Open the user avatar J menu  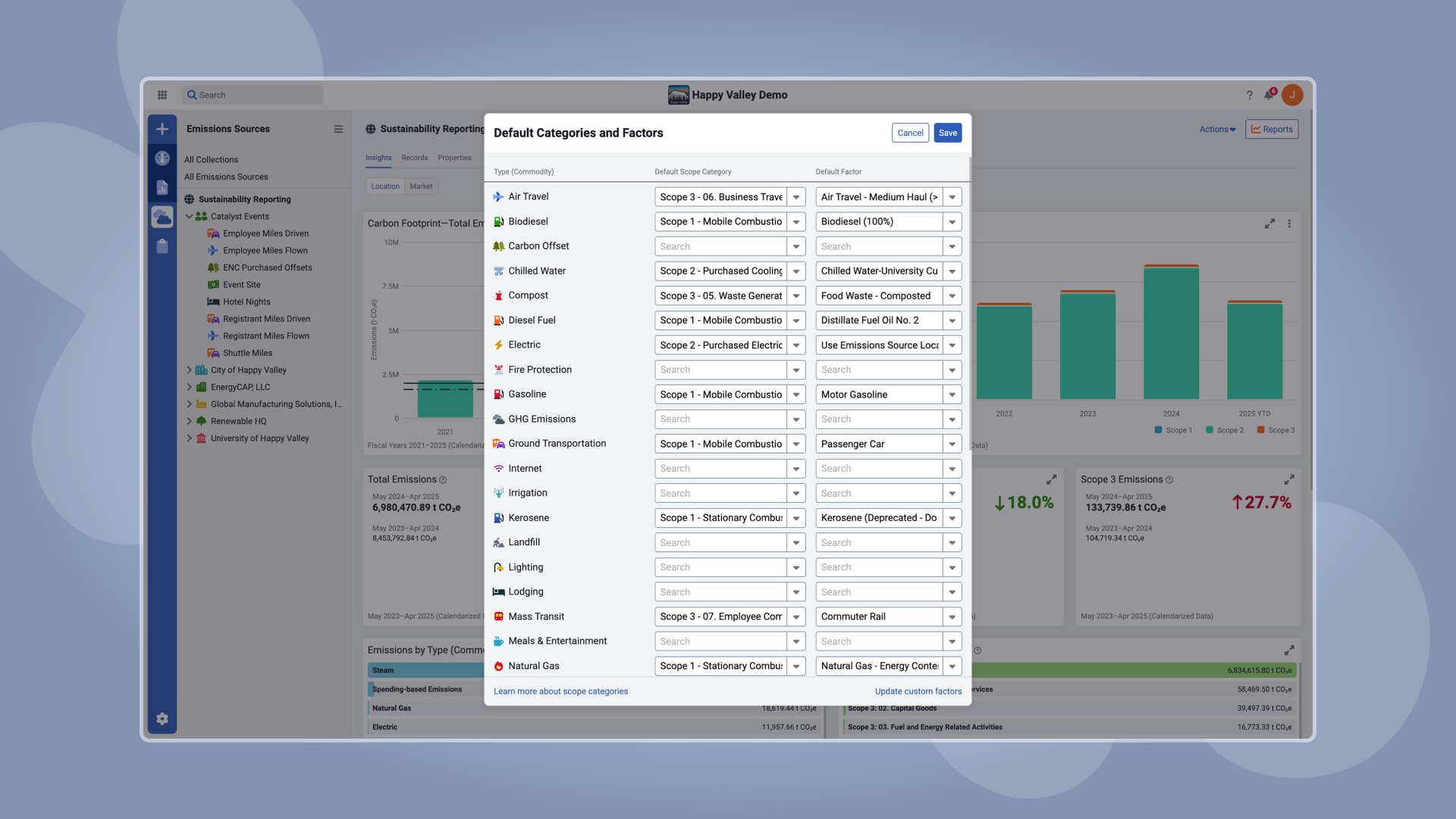point(1292,95)
